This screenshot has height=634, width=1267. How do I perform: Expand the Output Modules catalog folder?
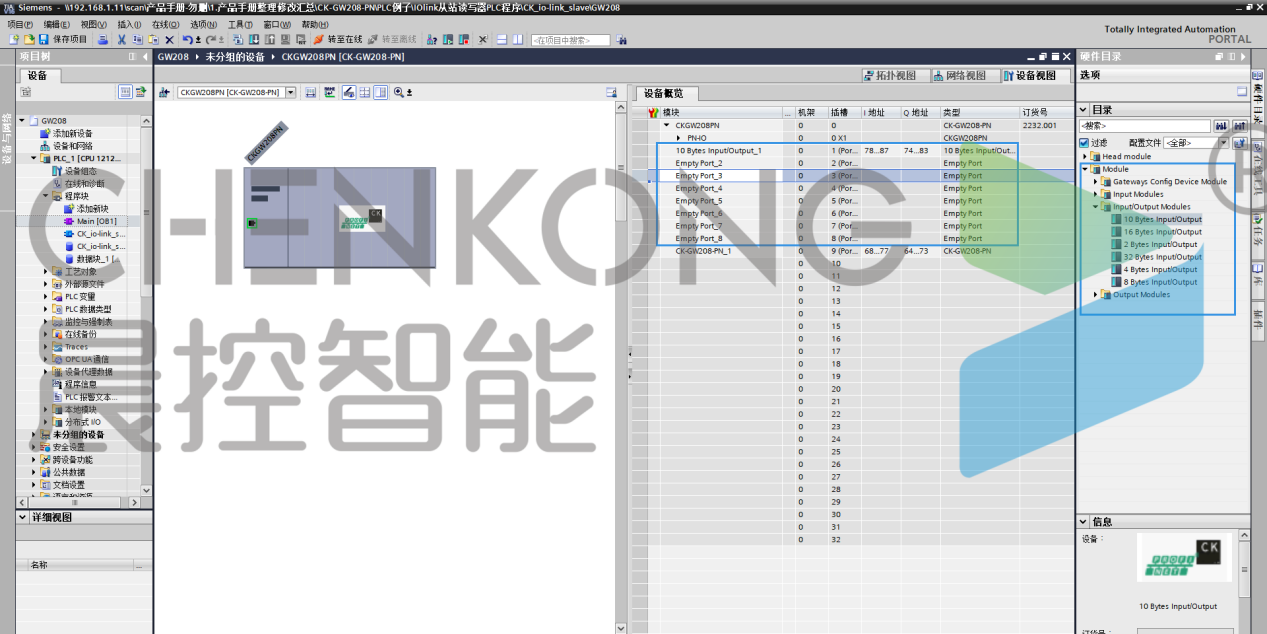click(x=1096, y=295)
